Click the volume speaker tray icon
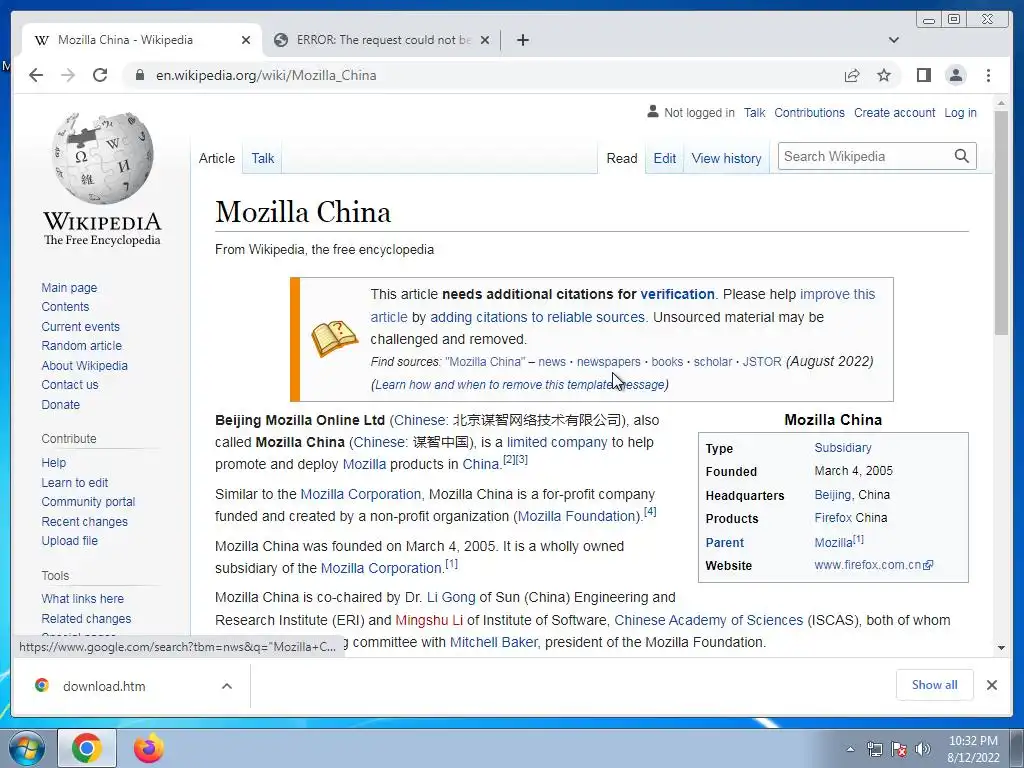 (923, 749)
